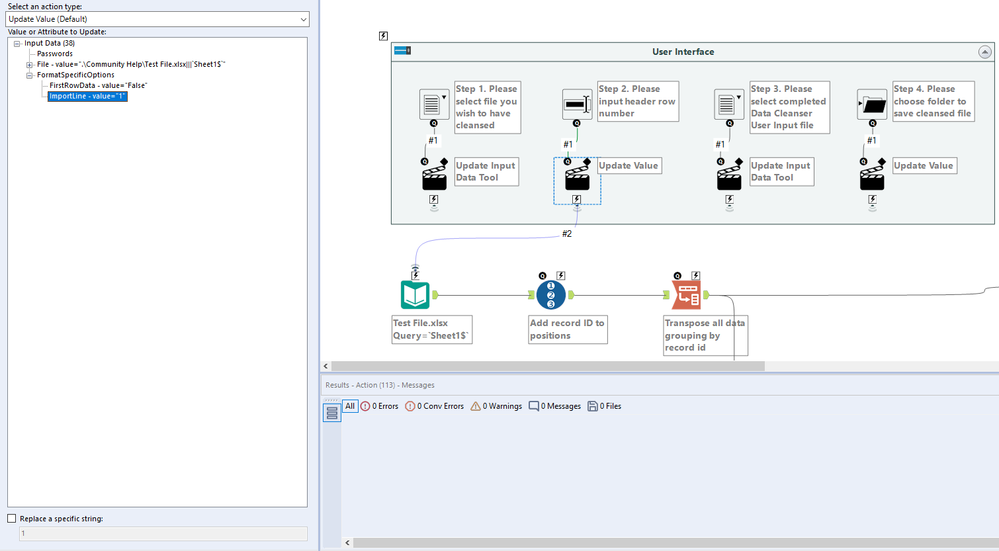Image resolution: width=999 pixels, height=551 pixels.
Task: Select the Step 4 Folder Browse tool
Action: point(872,104)
